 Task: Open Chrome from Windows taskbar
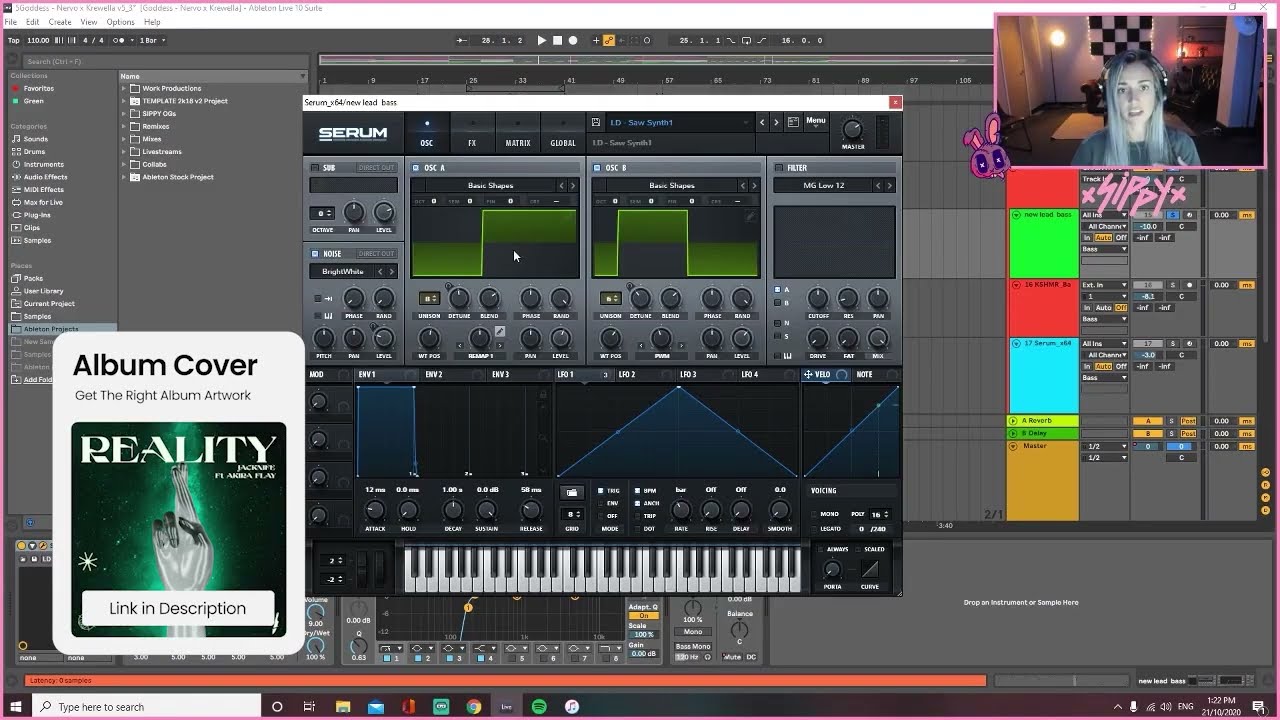tap(473, 707)
